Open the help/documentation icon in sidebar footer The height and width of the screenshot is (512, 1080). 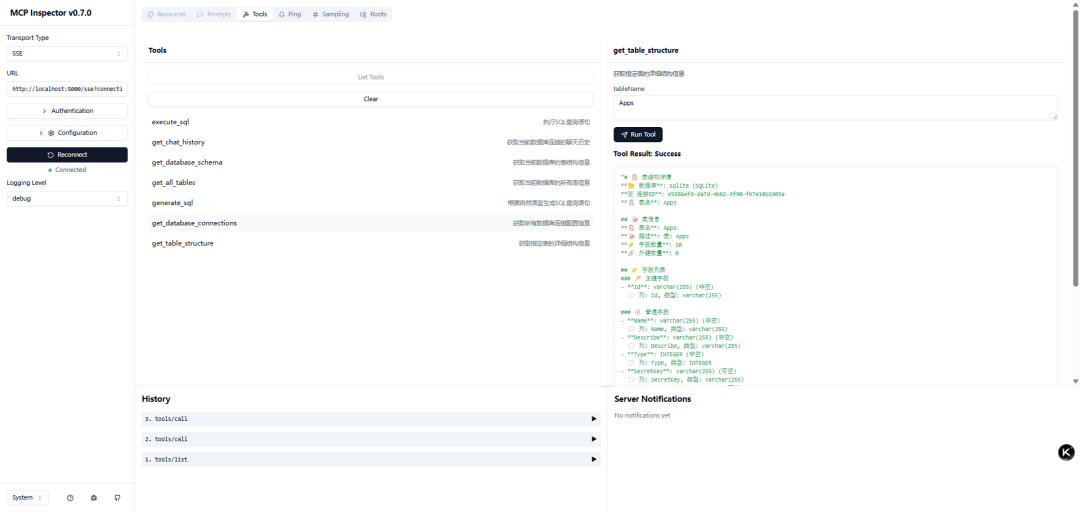(x=70, y=498)
